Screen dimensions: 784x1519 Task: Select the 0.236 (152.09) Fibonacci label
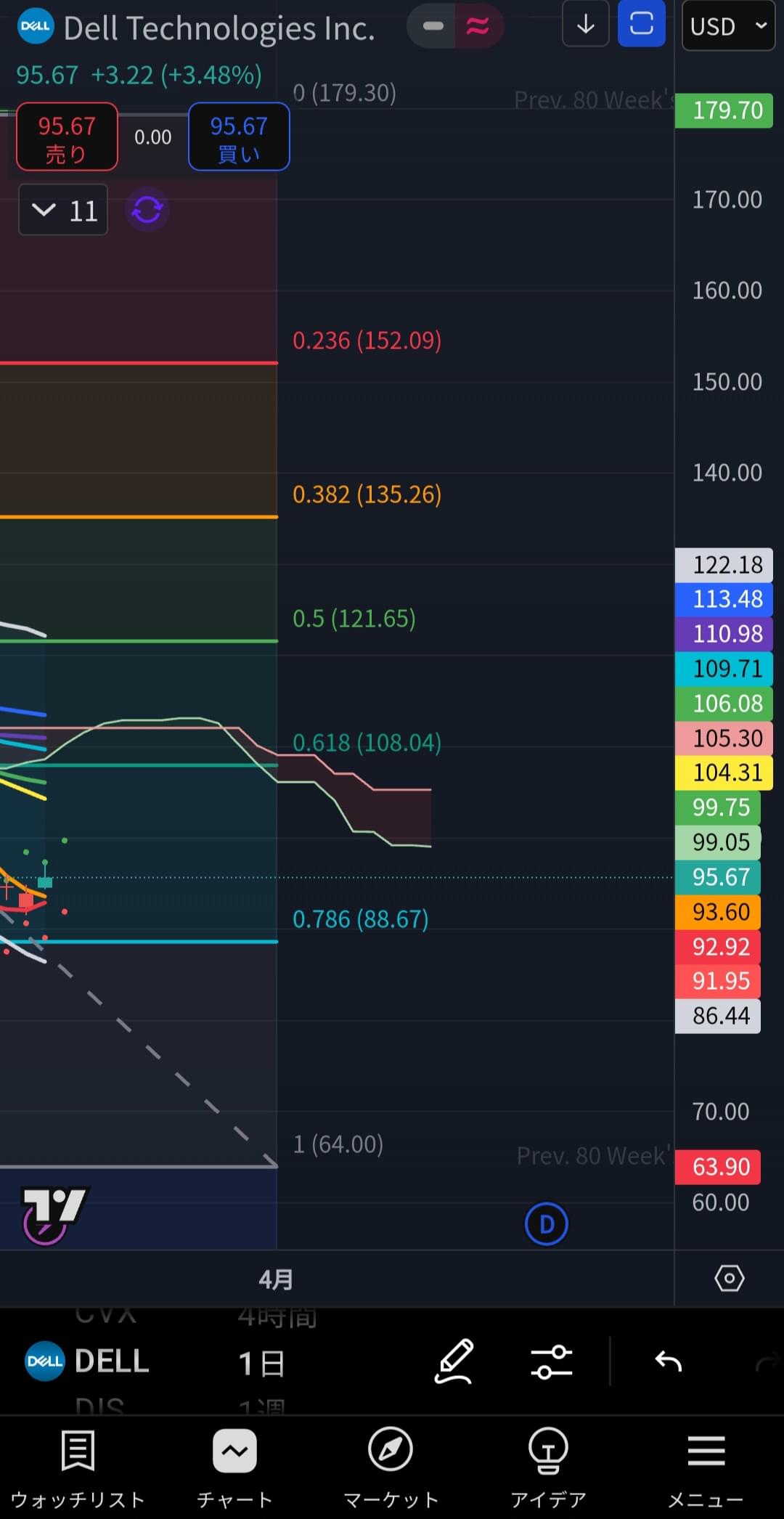pos(367,340)
